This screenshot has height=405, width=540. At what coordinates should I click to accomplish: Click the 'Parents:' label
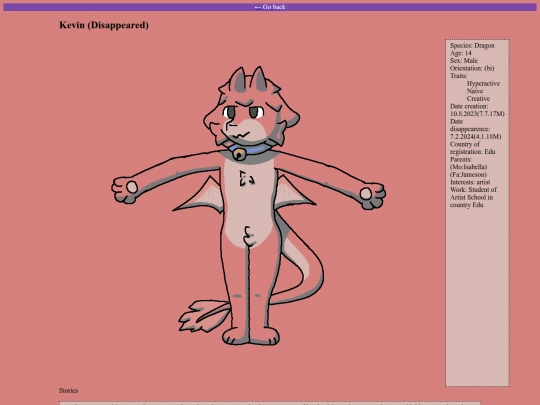[461, 159]
